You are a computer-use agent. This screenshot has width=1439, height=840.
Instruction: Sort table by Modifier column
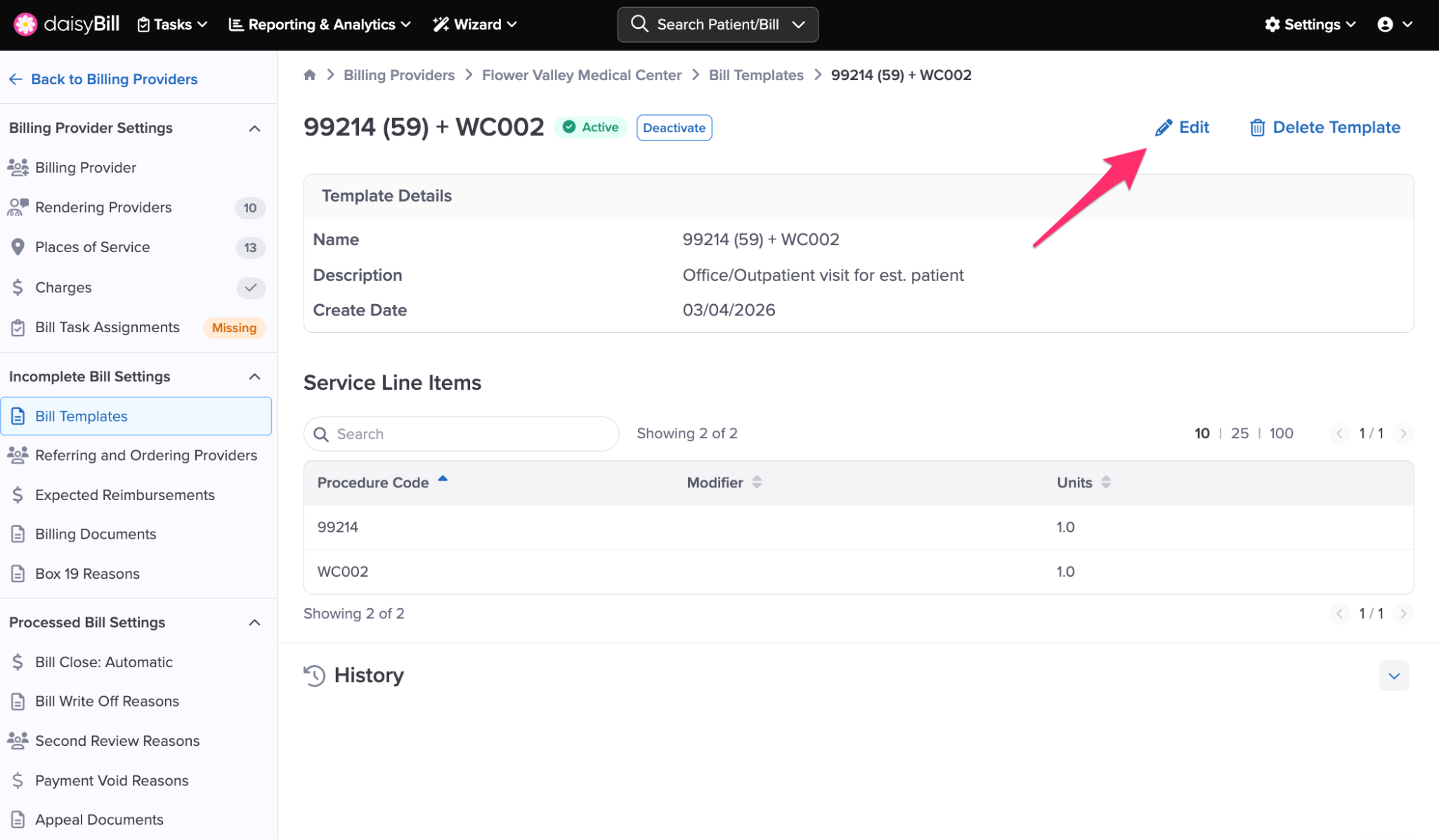[x=757, y=483]
